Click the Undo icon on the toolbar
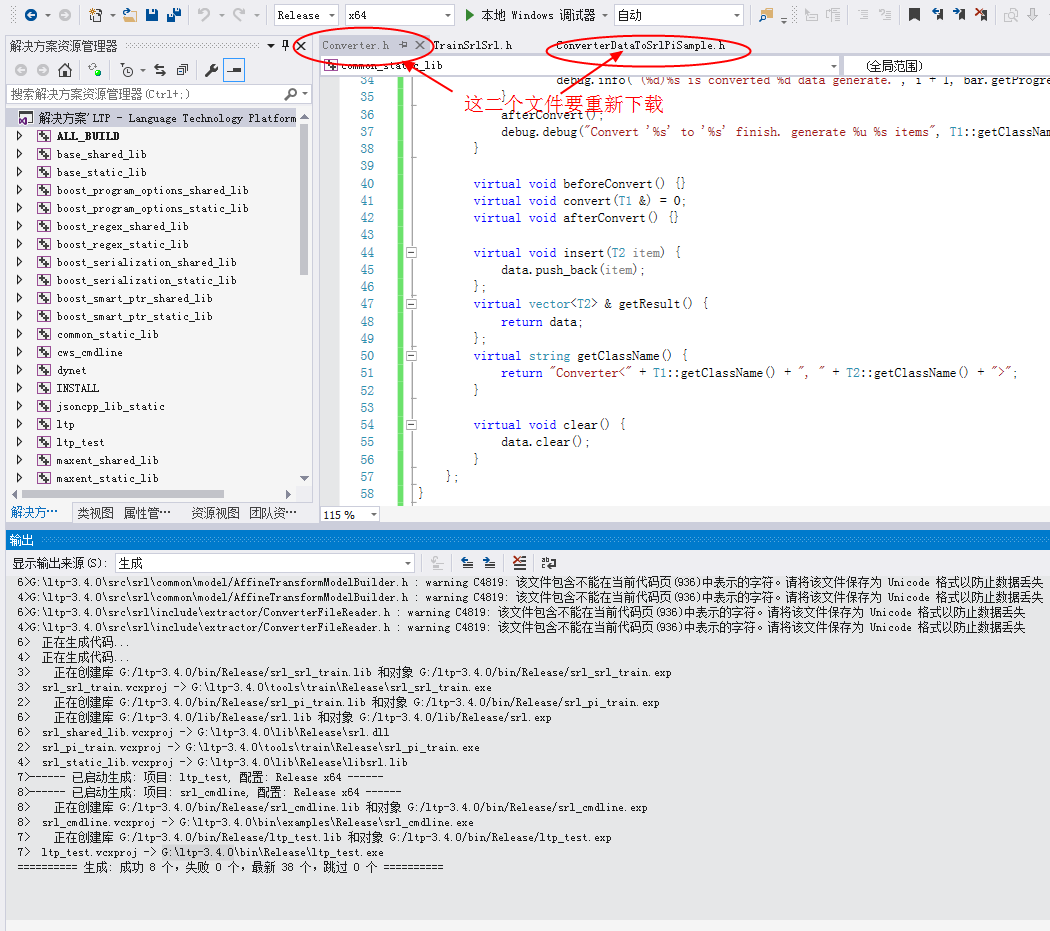This screenshot has height=931, width=1050. (203, 14)
